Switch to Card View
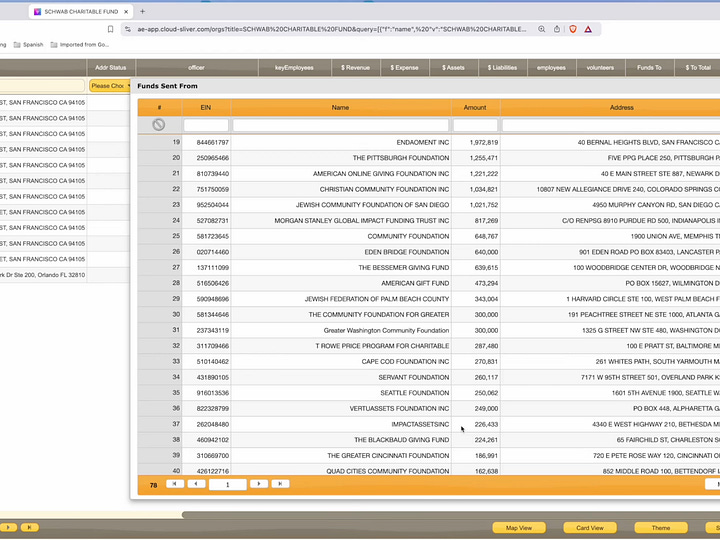The image size is (720, 540). [x=590, y=528]
